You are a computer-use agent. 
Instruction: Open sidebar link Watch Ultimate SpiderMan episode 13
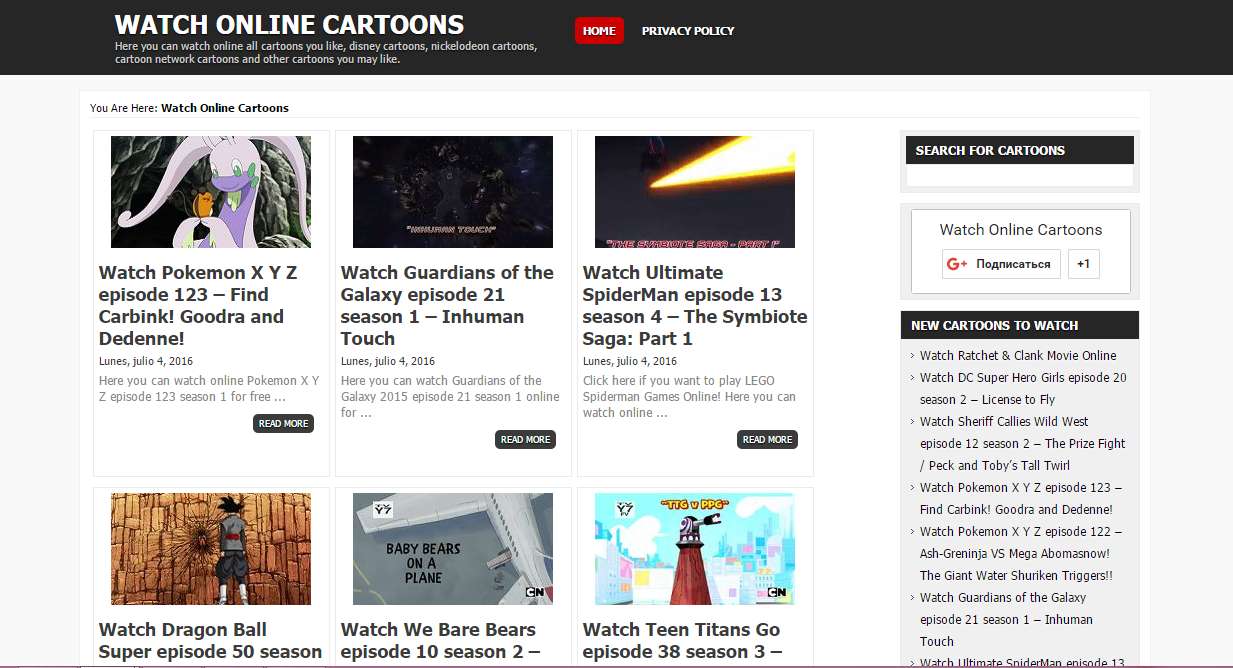pos(1022,662)
